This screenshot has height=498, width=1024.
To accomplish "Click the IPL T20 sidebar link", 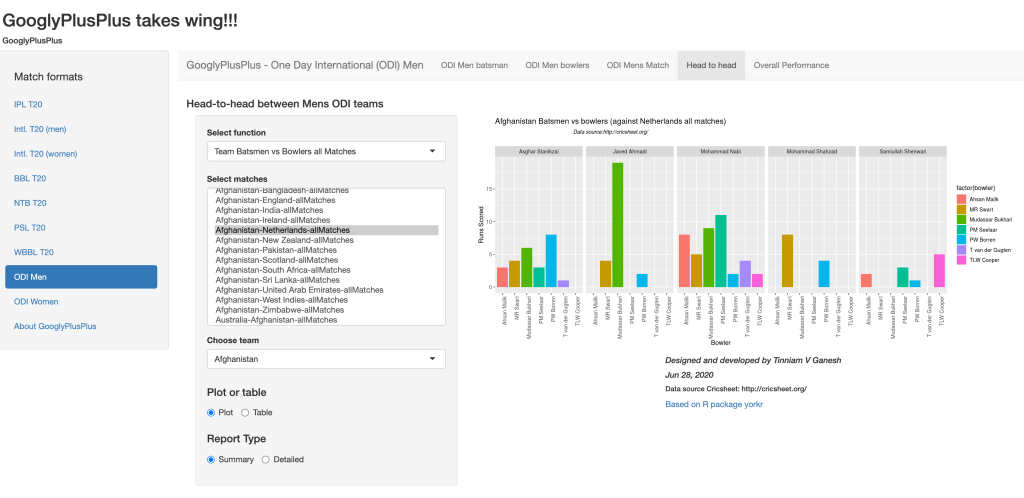I will point(28,104).
